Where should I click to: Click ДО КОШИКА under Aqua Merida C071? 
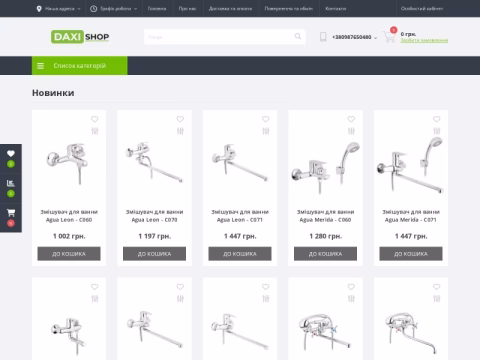coord(411,254)
